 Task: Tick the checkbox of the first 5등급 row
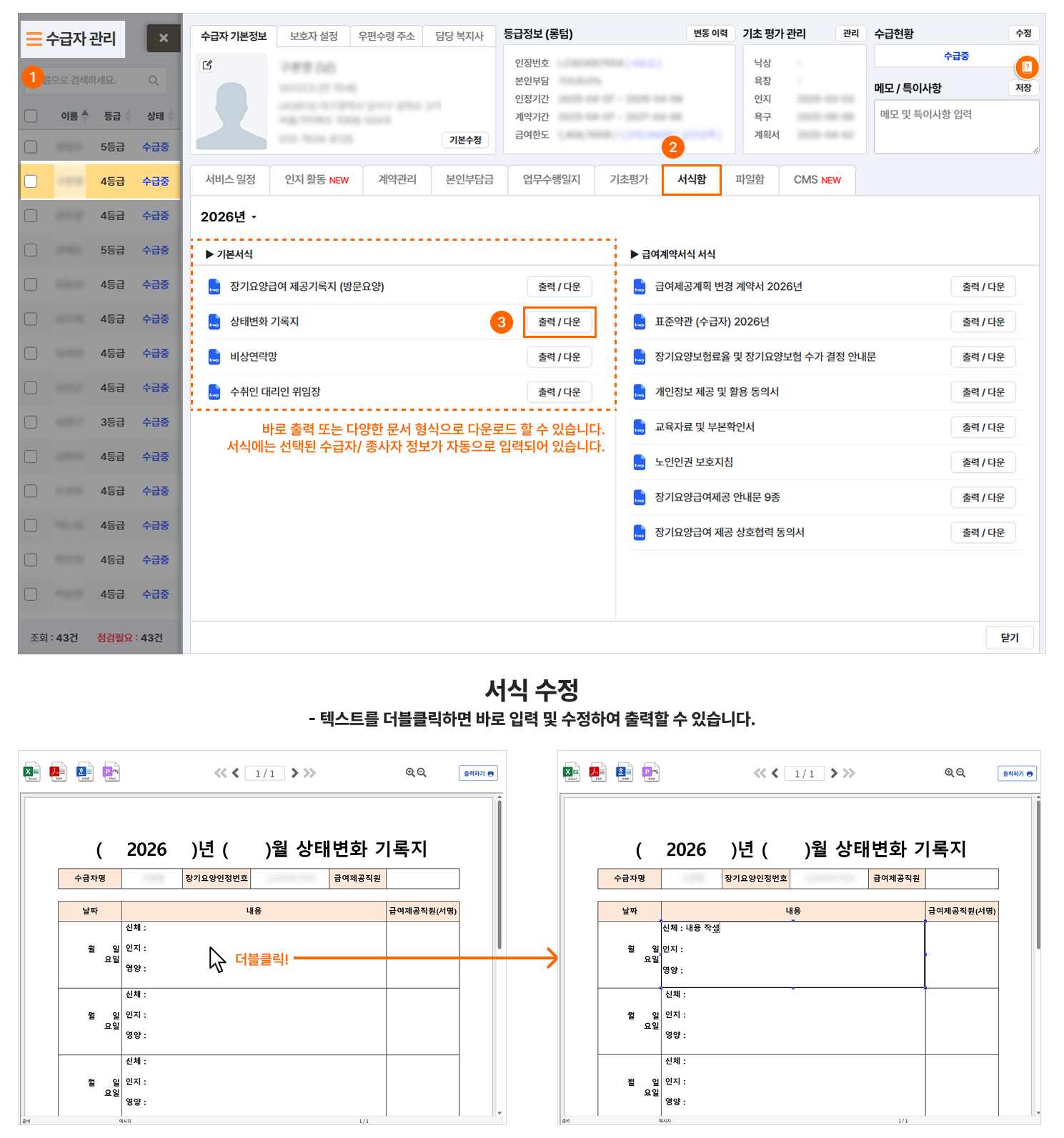pos(31,147)
